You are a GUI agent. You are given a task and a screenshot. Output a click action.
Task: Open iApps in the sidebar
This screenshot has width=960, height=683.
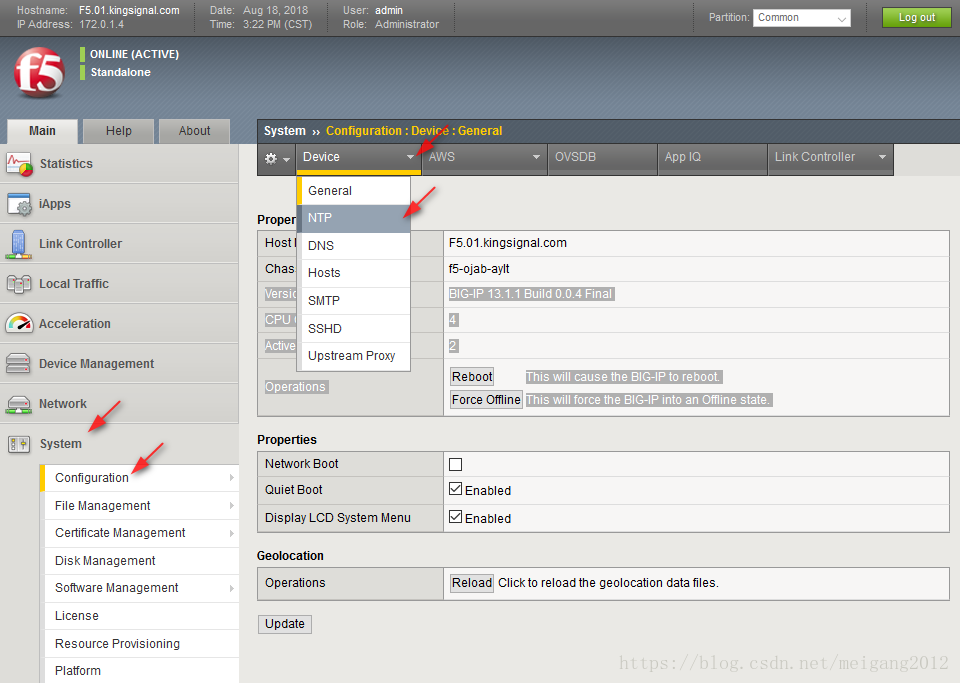[119, 204]
